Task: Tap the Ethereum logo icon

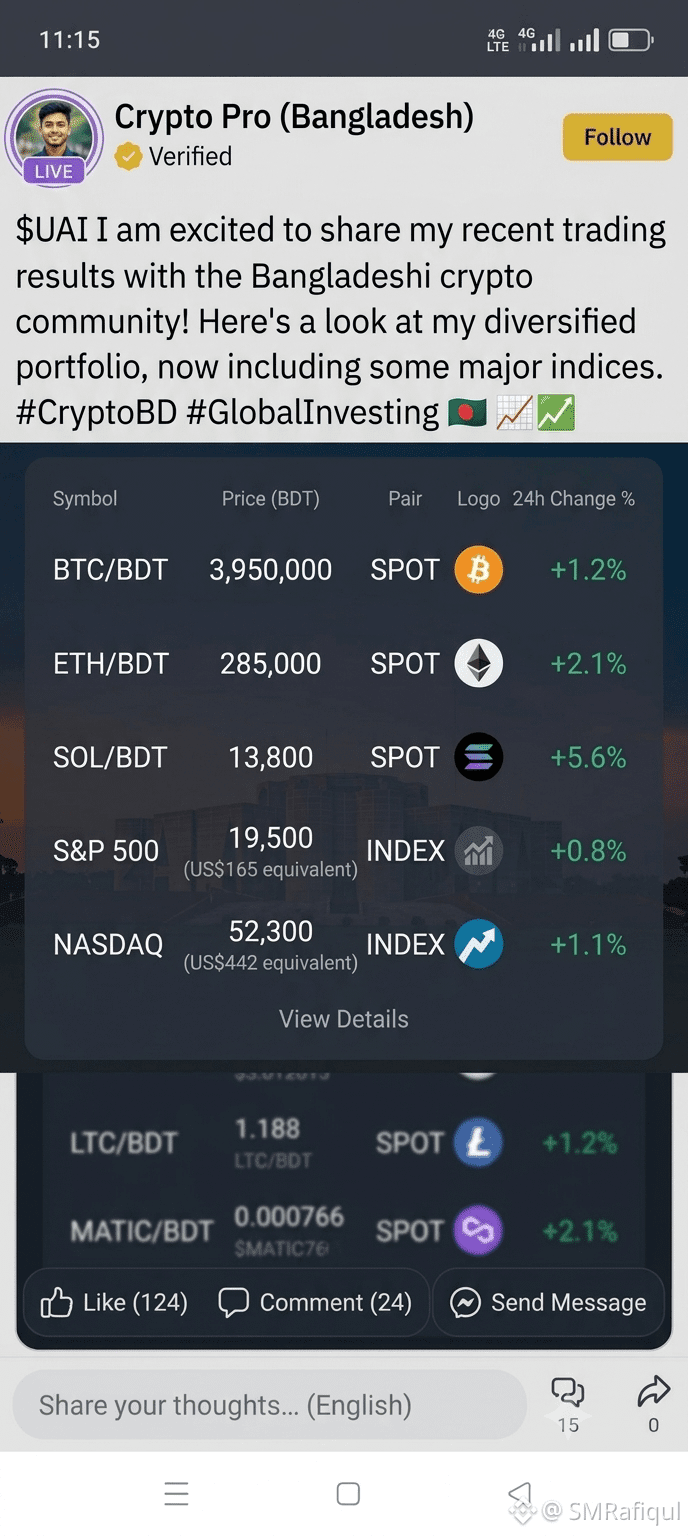Action: pyautogui.click(x=479, y=664)
